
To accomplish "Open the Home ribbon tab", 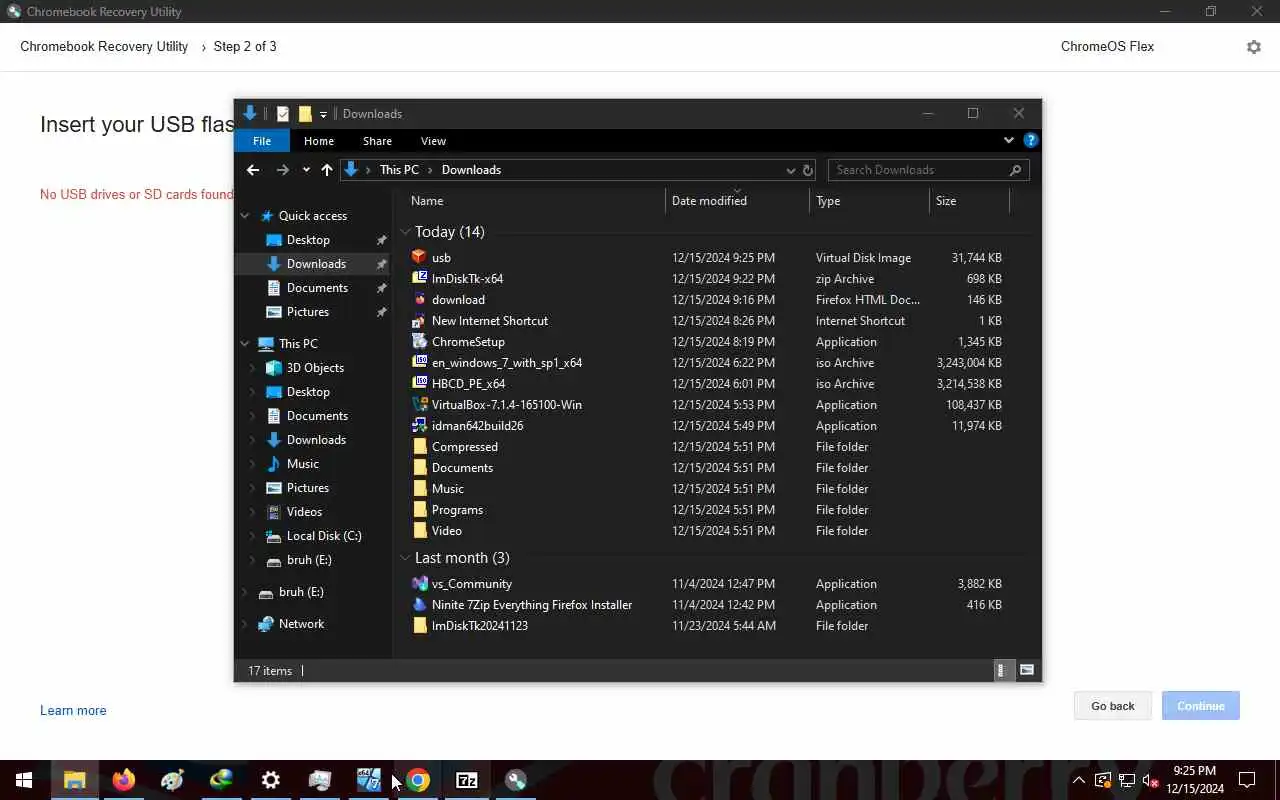I will point(319,141).
